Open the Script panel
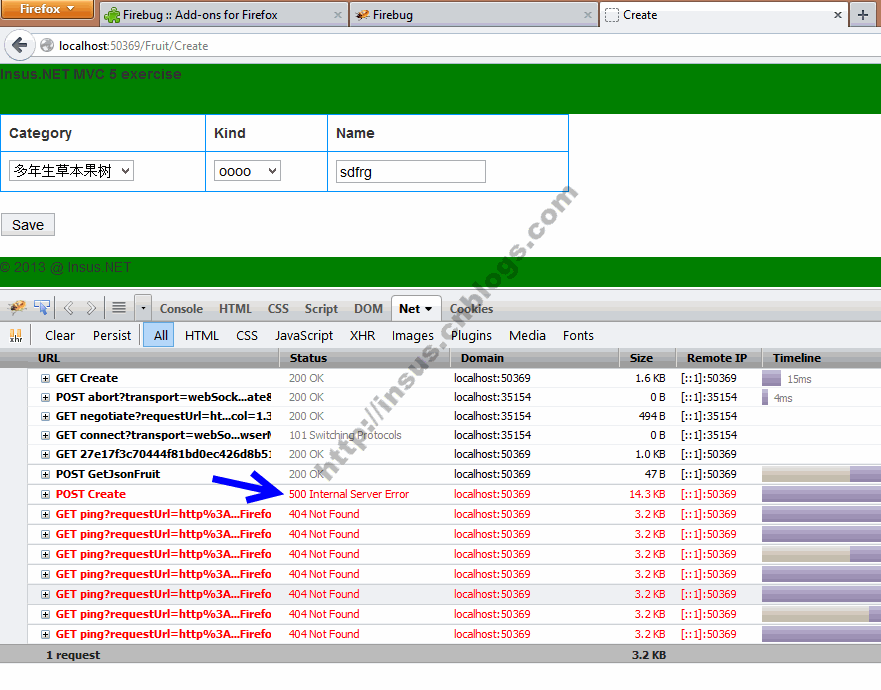This screenshot has height=690, width=881. point(321,308)
